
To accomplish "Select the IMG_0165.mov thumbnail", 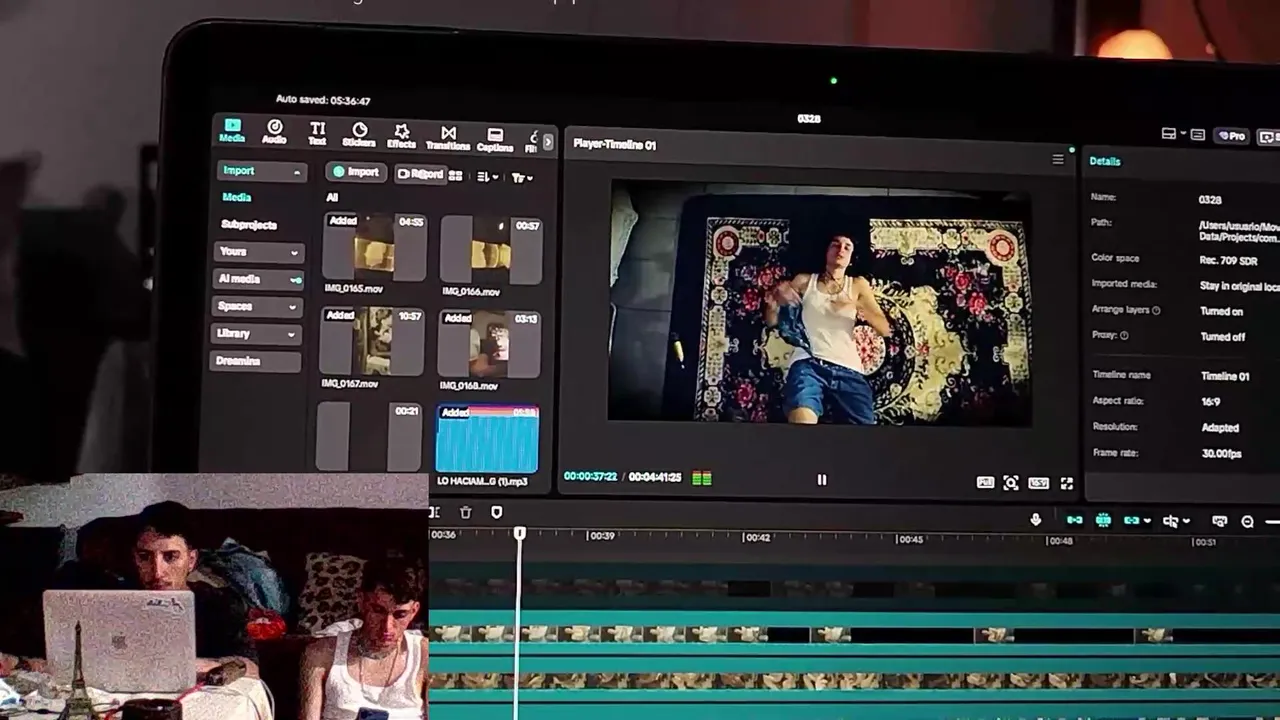I will pyautogui.click(x=375, y=247).
